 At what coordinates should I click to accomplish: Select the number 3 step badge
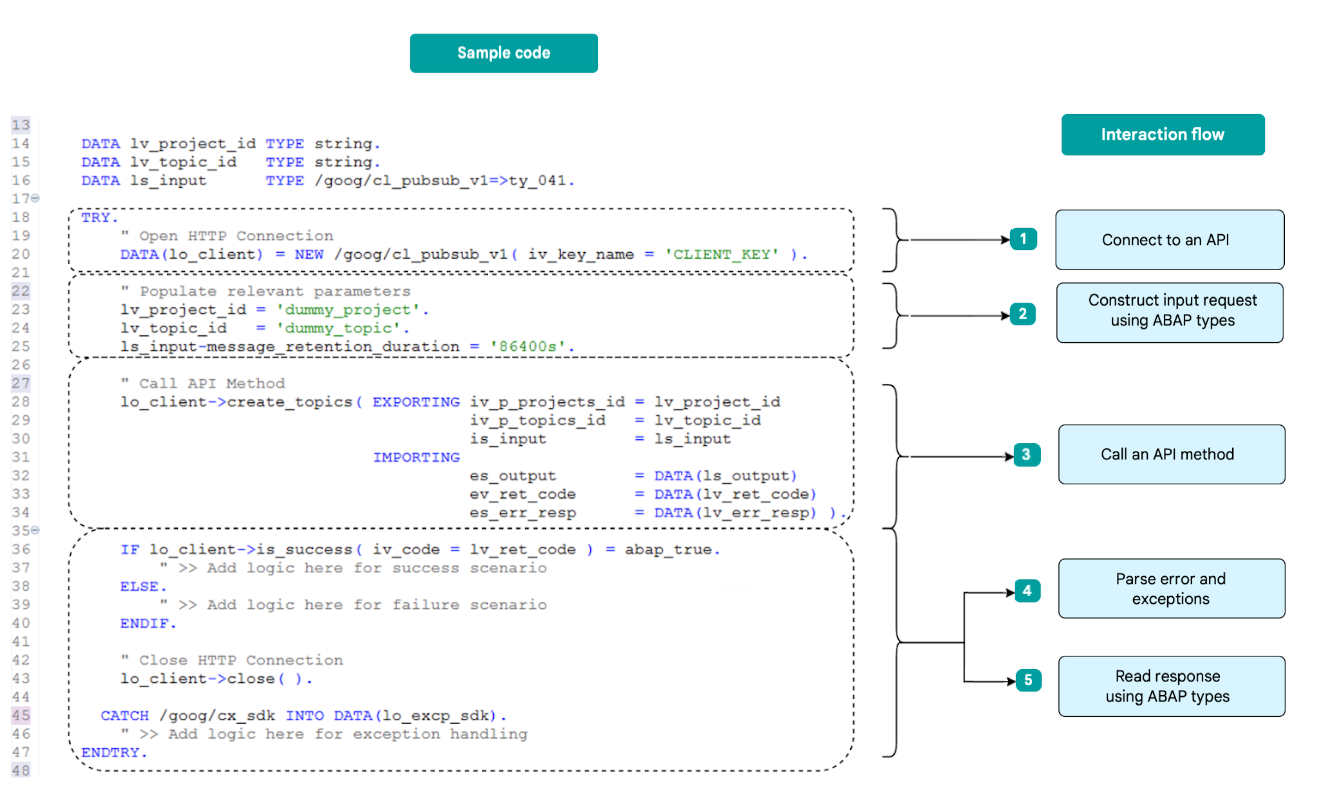pyautogui.click(x=1026, y=455)
